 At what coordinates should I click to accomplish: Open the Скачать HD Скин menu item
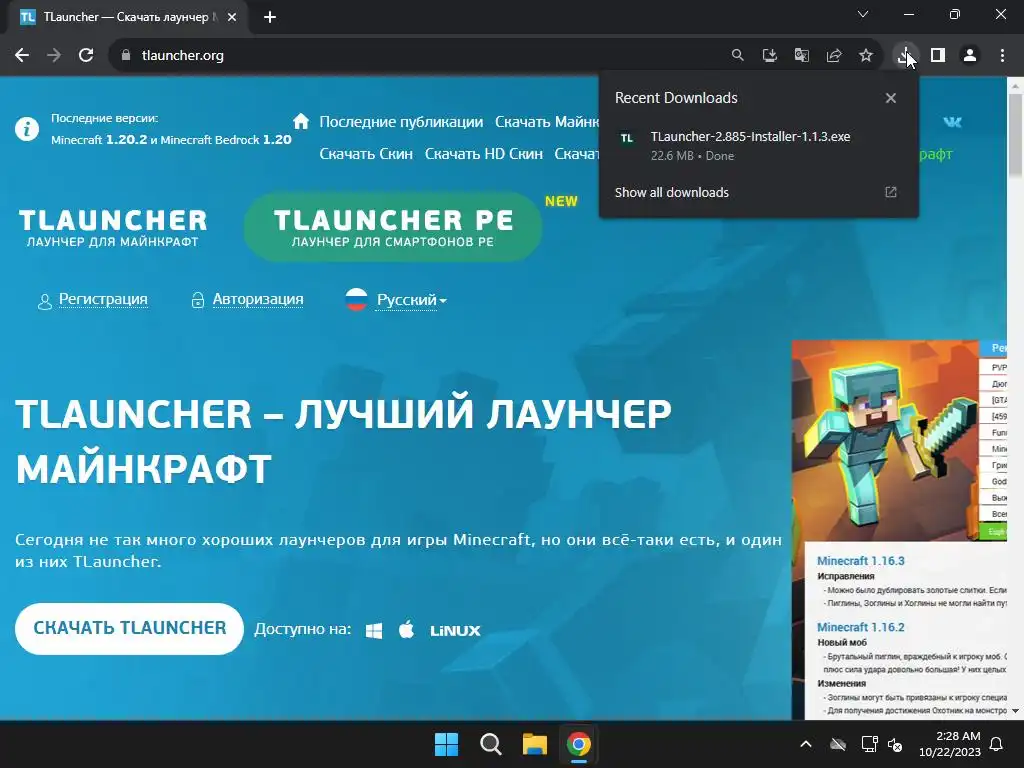[483, 154]
